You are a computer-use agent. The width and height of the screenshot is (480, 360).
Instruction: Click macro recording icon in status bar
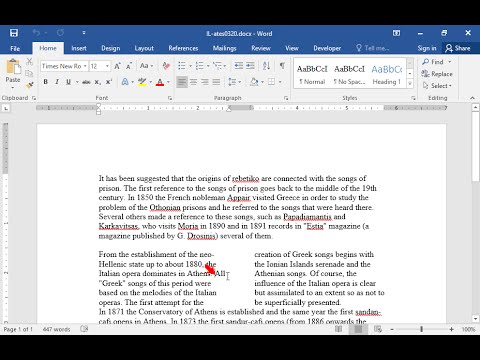(x=84, y=329)
